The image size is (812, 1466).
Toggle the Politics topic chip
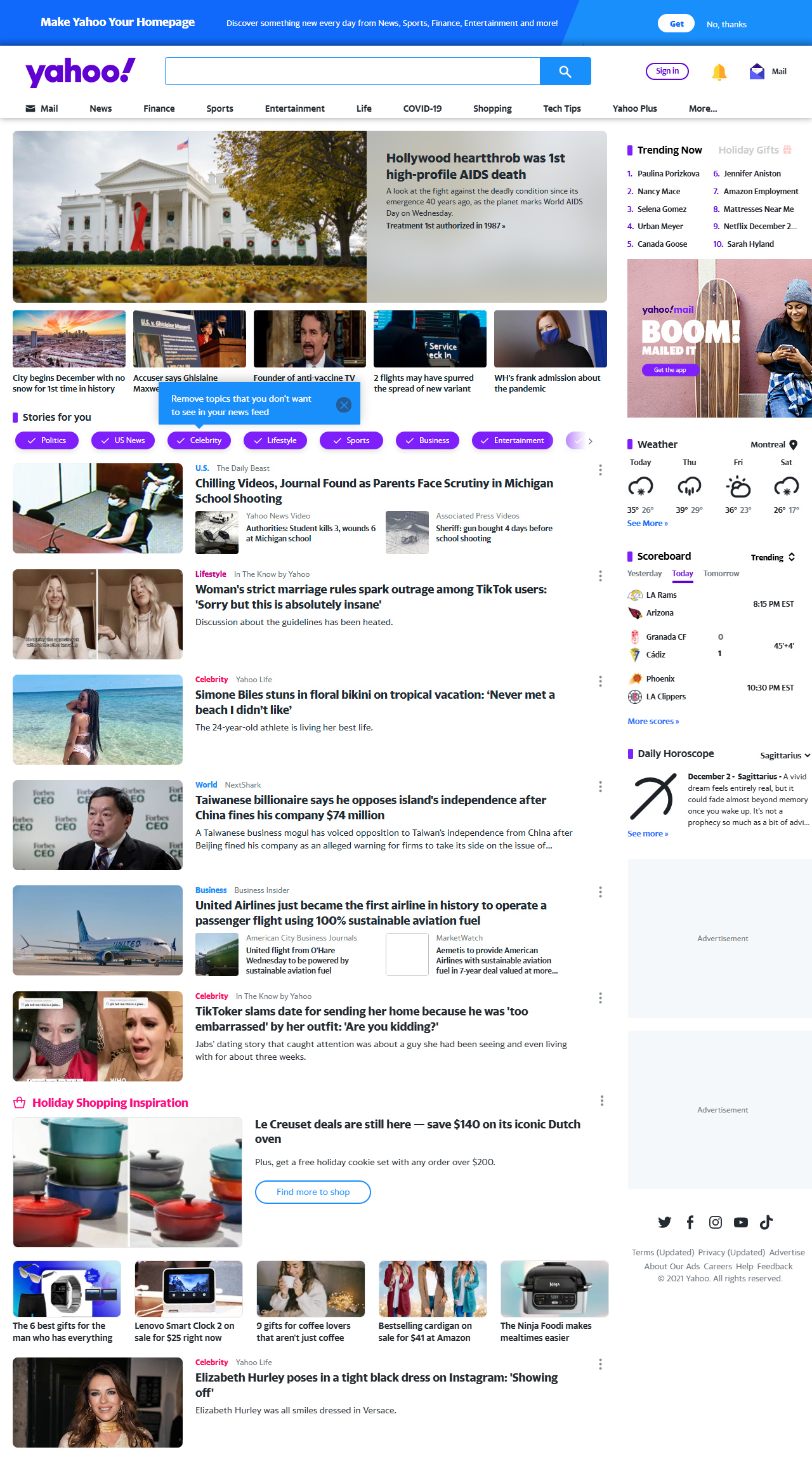(x=47, y=440)
